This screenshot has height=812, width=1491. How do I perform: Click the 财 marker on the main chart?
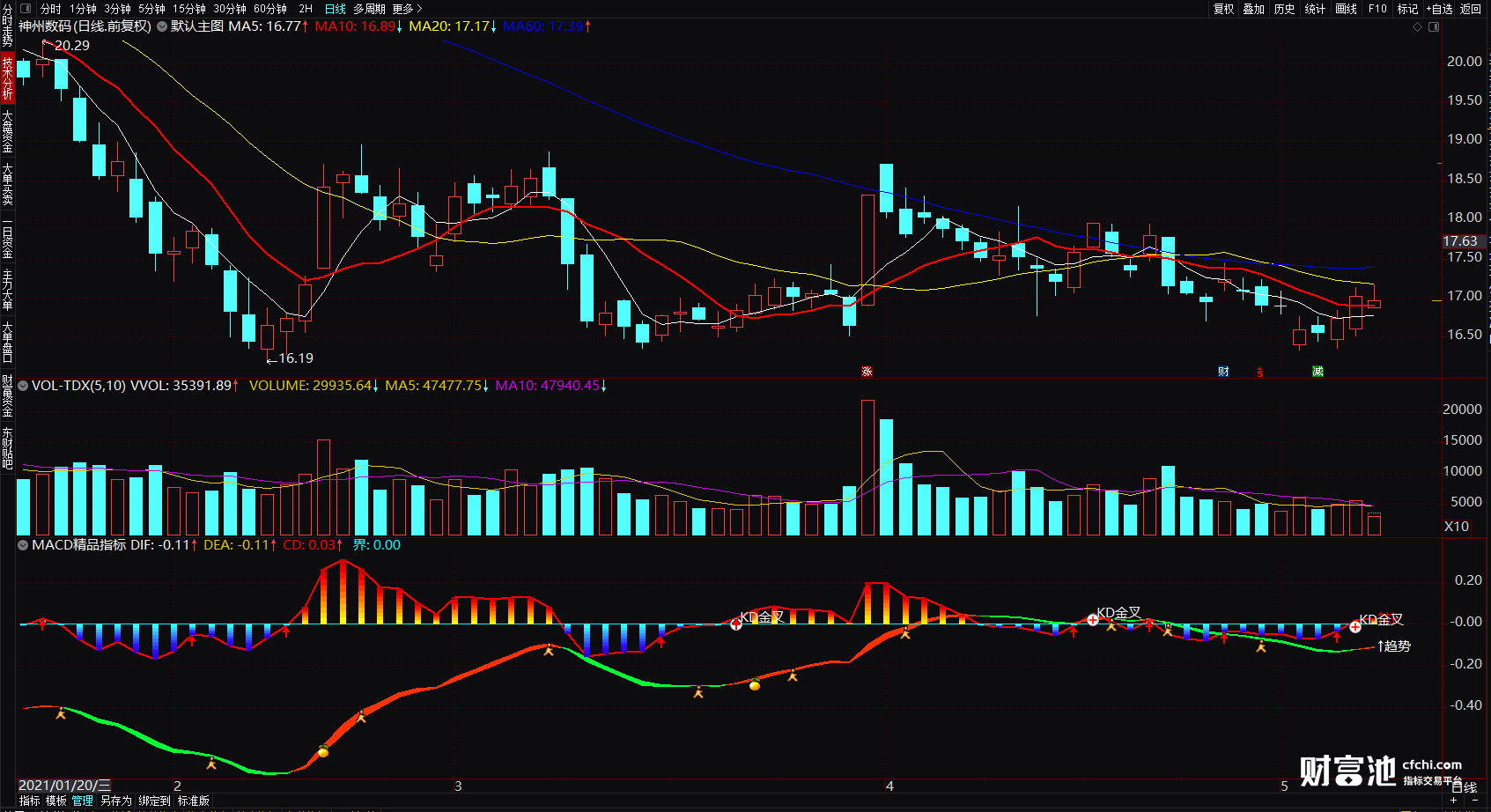pos(1223,372)
